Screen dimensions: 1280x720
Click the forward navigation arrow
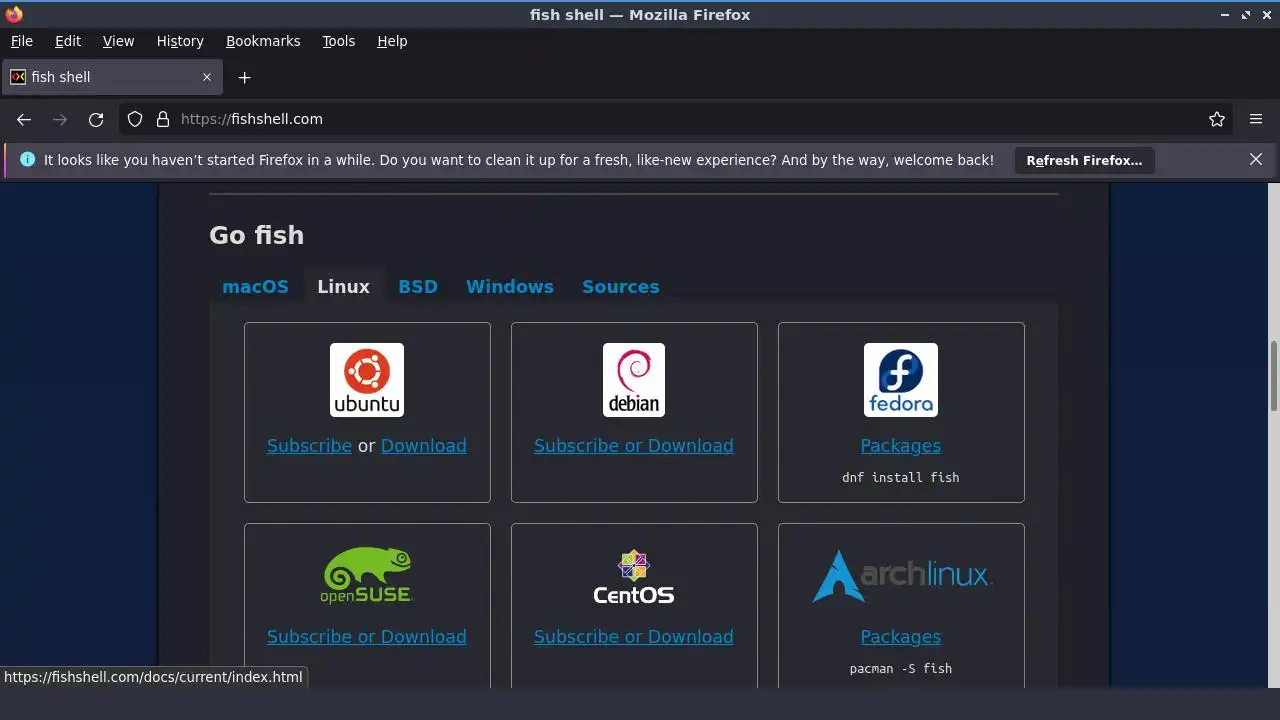click(60, 119)
